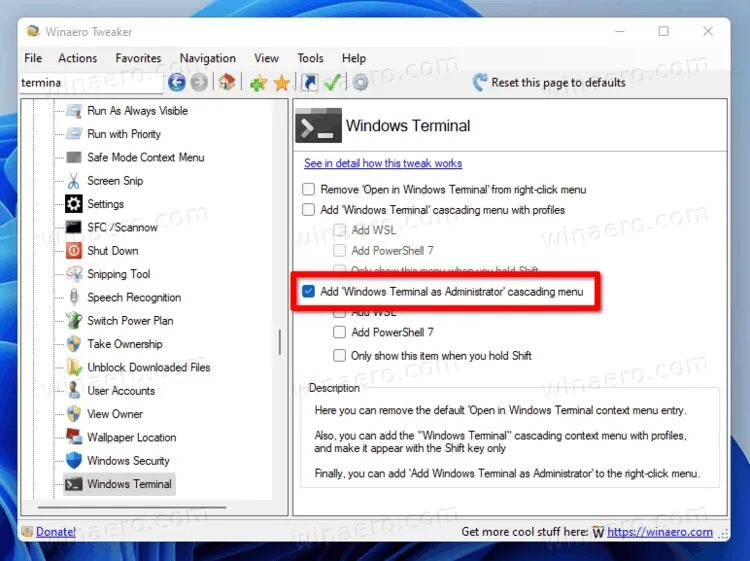Click the Settings gear tree icon
Screen dimensions: 750x561
pos(74,204)
